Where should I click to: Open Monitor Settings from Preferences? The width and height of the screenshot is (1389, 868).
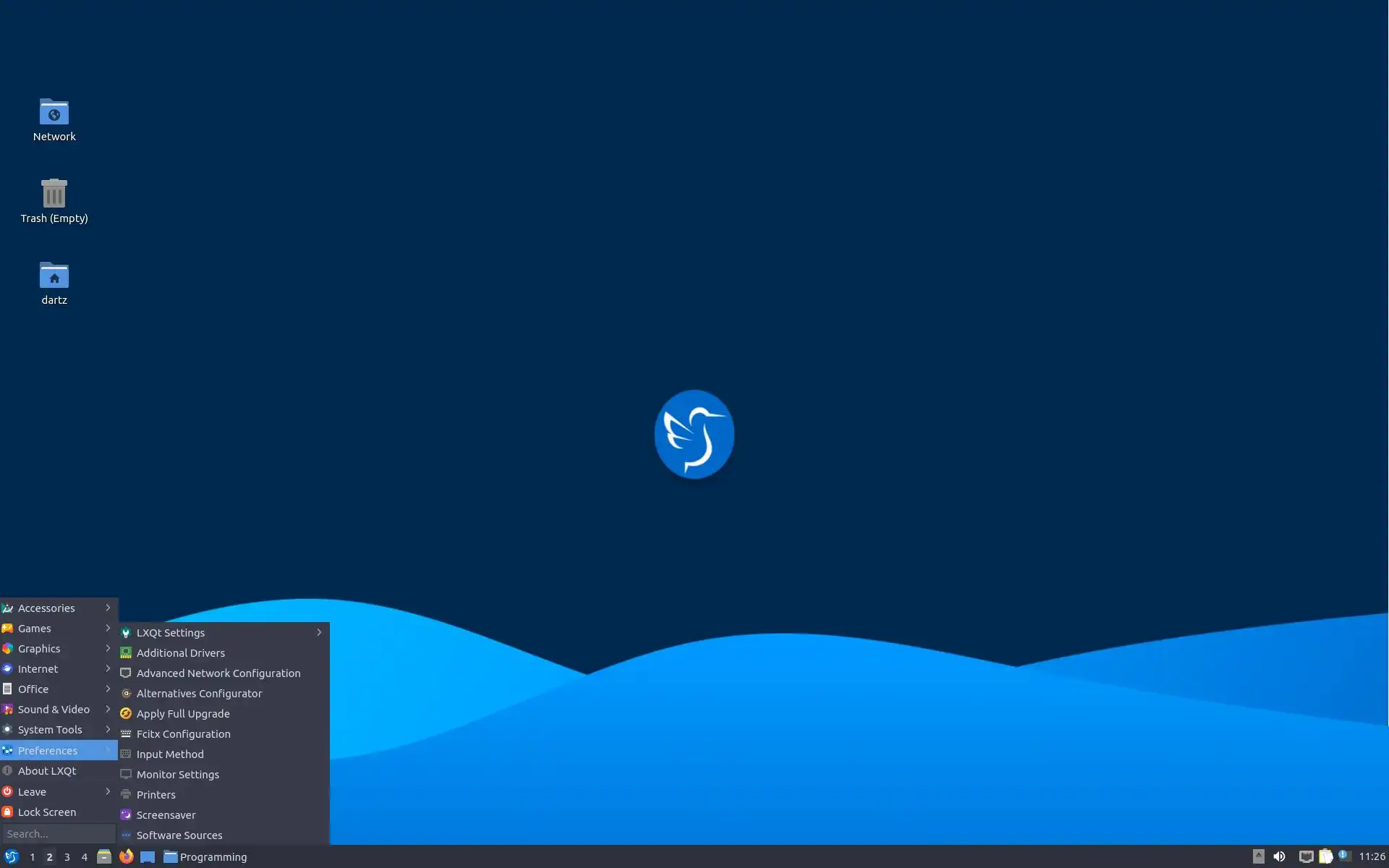click(178, 774)
